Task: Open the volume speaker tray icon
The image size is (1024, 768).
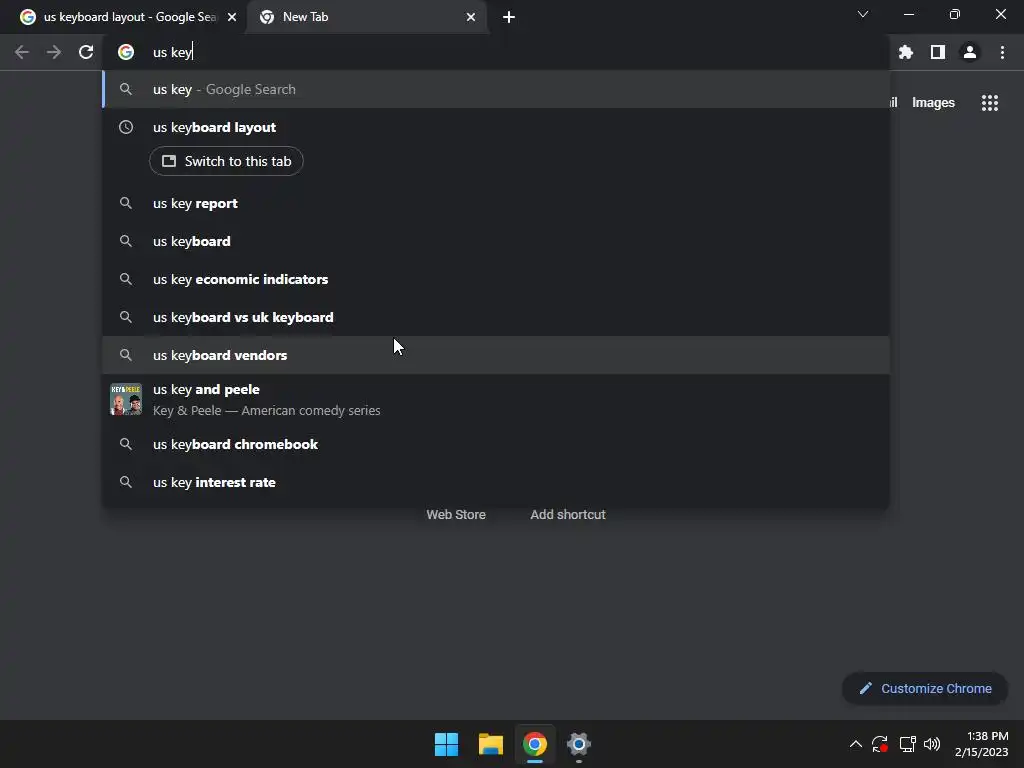Action: pos(932,744)
